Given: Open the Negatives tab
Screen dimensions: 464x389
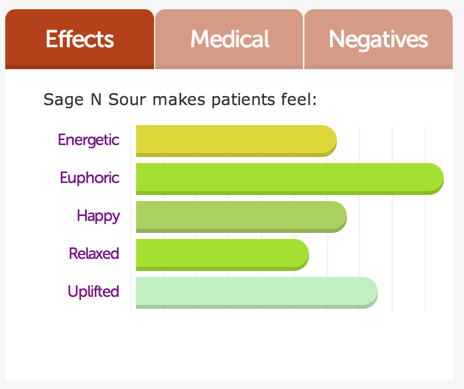Looking at the screenshot, I should click(x=379, y=39).
